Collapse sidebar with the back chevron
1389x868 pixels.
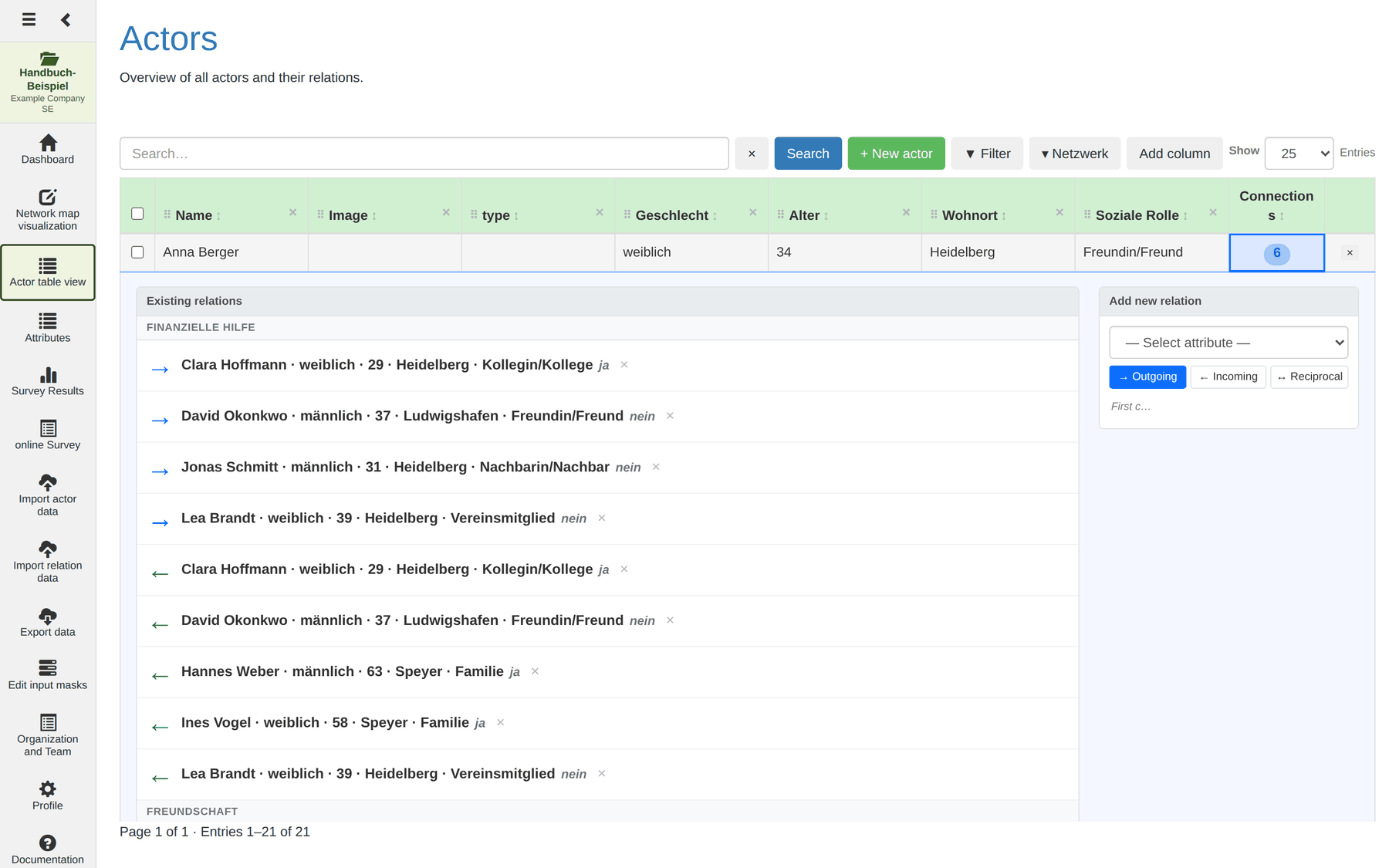pos(66,19)
